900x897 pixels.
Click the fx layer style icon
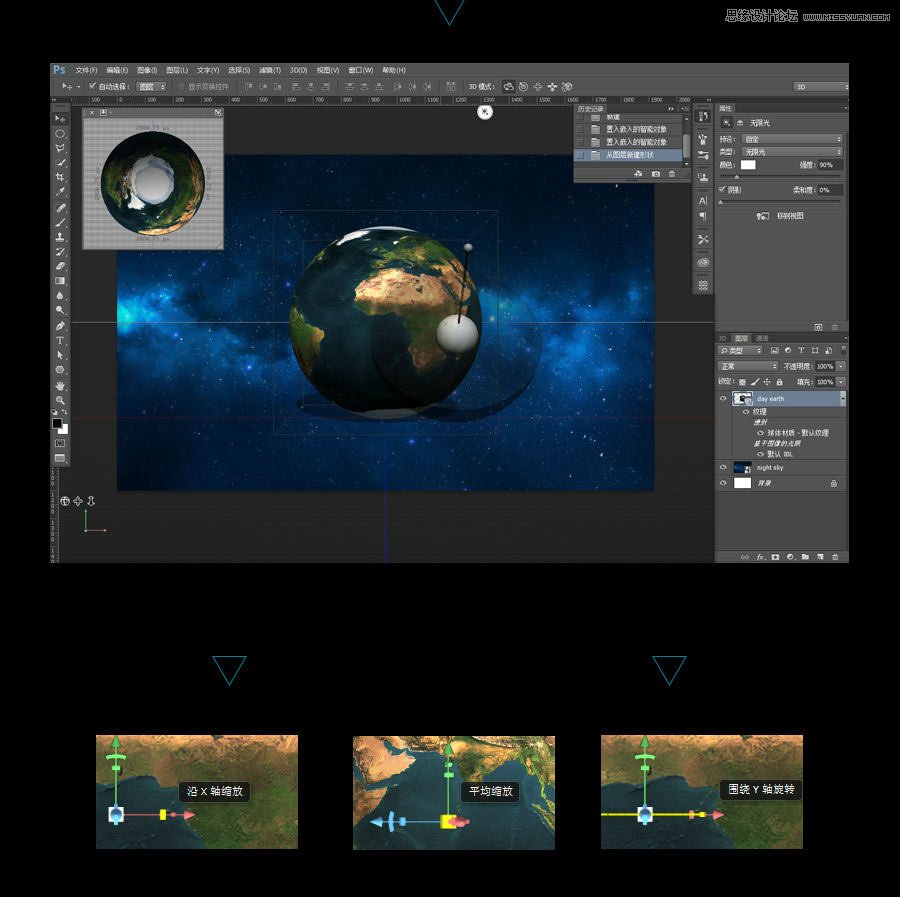click(760, 556)
